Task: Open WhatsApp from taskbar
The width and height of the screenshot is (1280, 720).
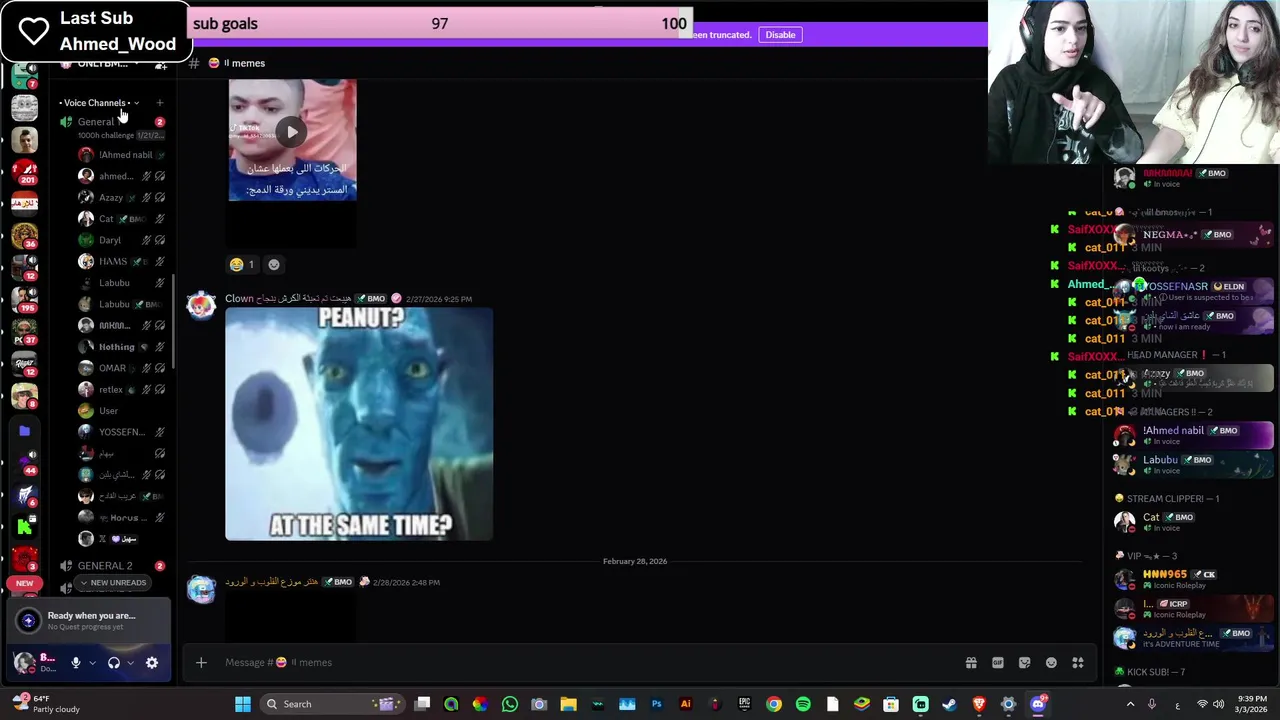Action: (510, 704)
